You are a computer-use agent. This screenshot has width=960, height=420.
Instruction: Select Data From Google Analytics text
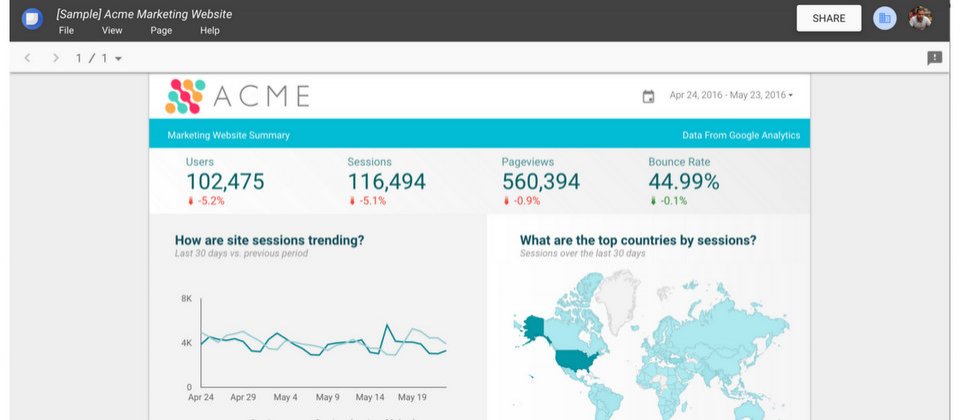point(741,135)
